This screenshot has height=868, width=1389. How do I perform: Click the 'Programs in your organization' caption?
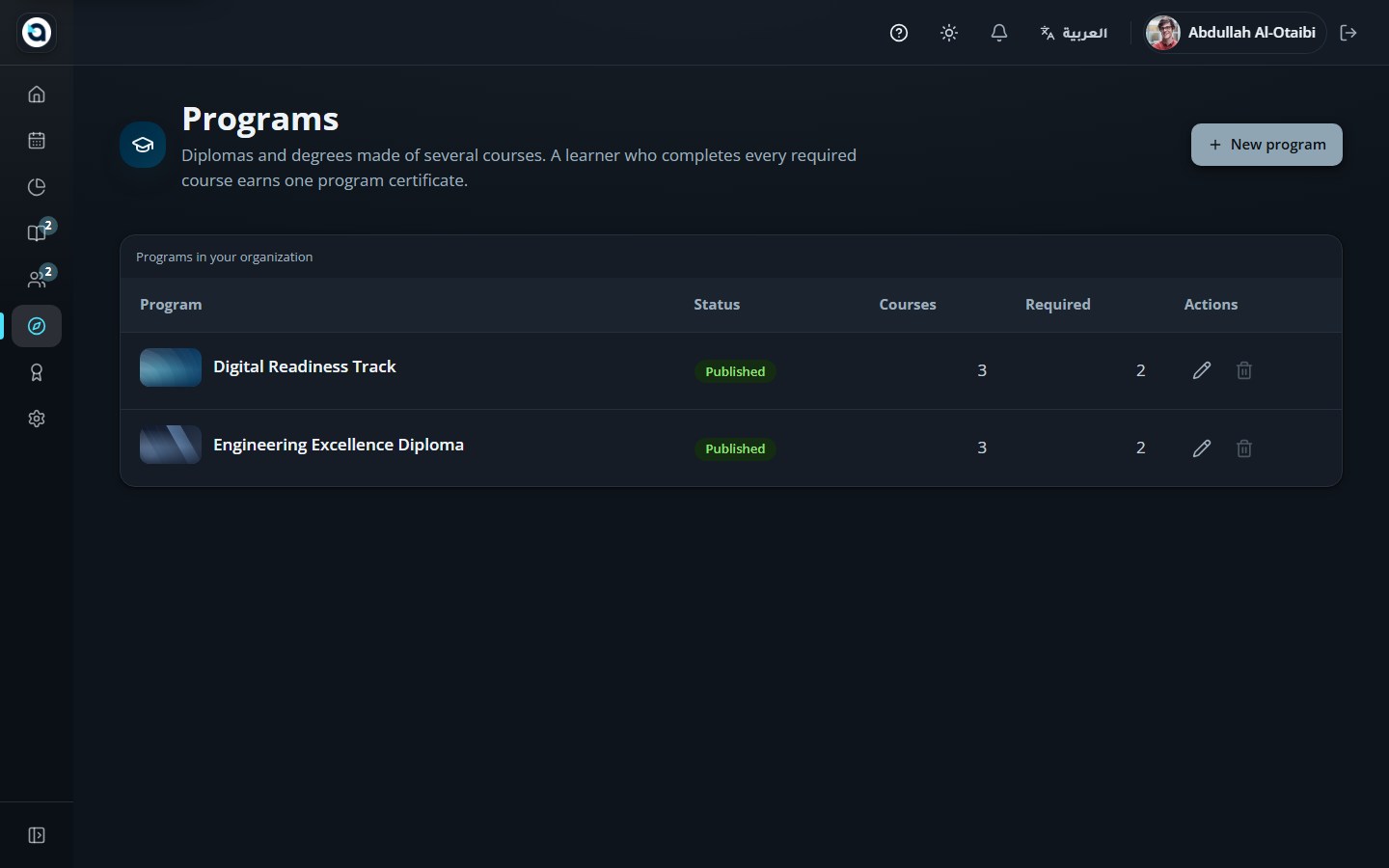(x=225, y=258)
